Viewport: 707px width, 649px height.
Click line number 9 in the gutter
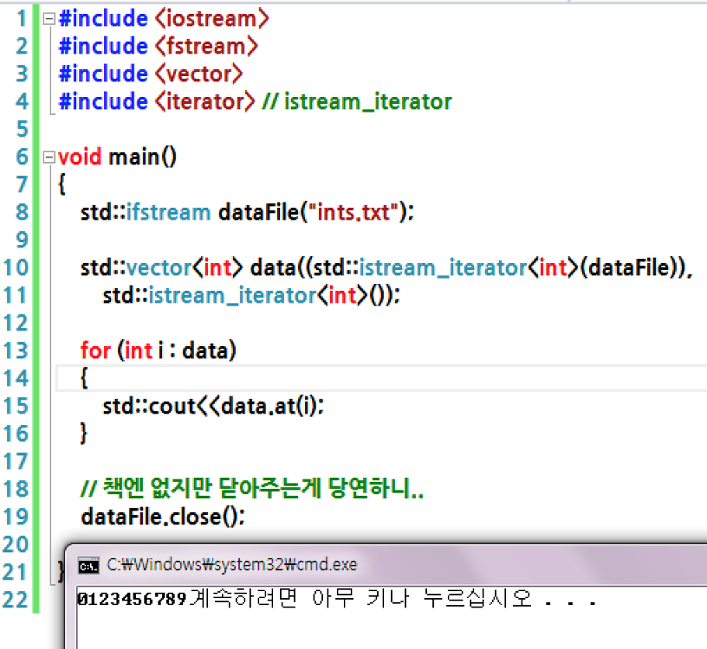(22, 240)
